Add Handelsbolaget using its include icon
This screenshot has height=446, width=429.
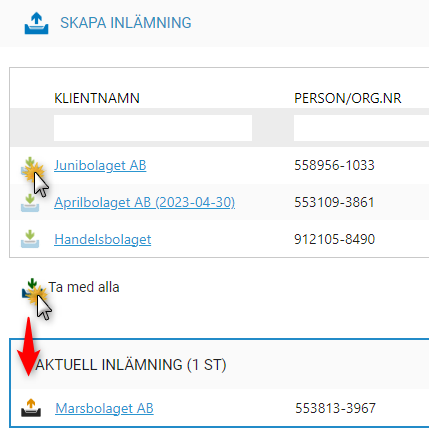[30, 239]
